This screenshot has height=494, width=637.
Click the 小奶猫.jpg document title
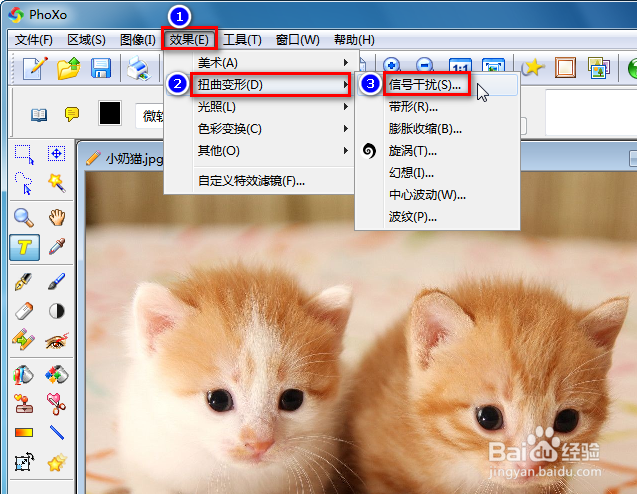tap(134, 159)
